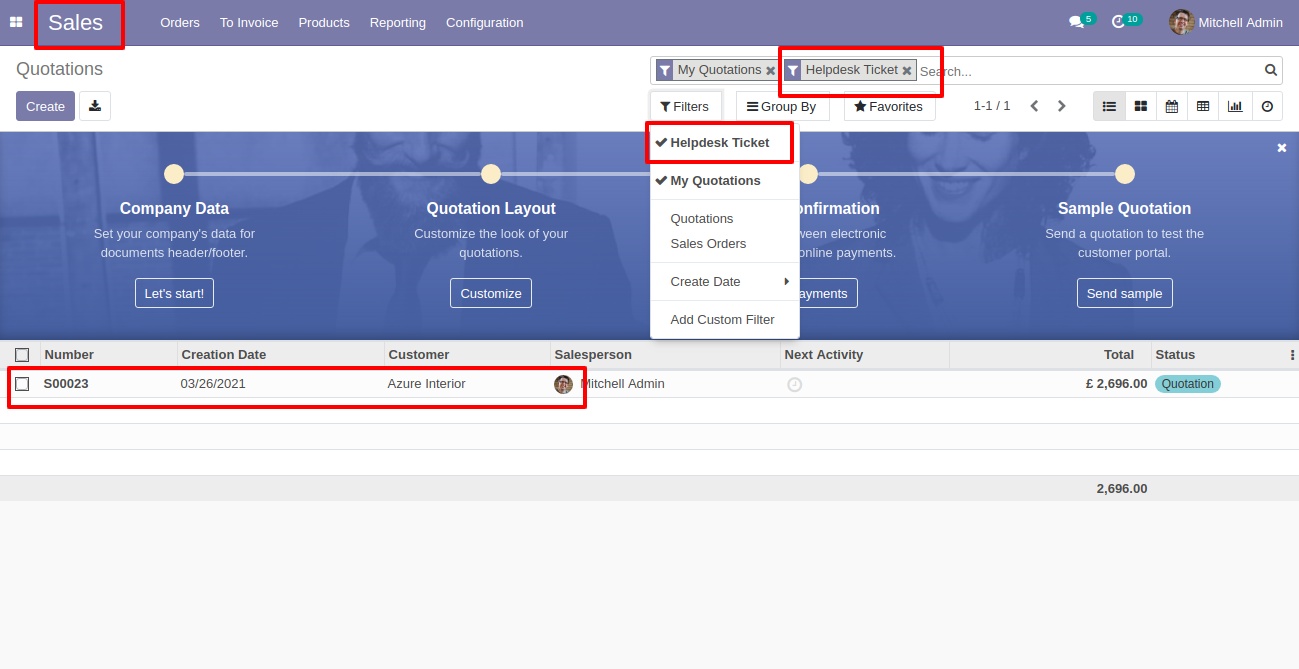Open the To Invoice menu

249,22
